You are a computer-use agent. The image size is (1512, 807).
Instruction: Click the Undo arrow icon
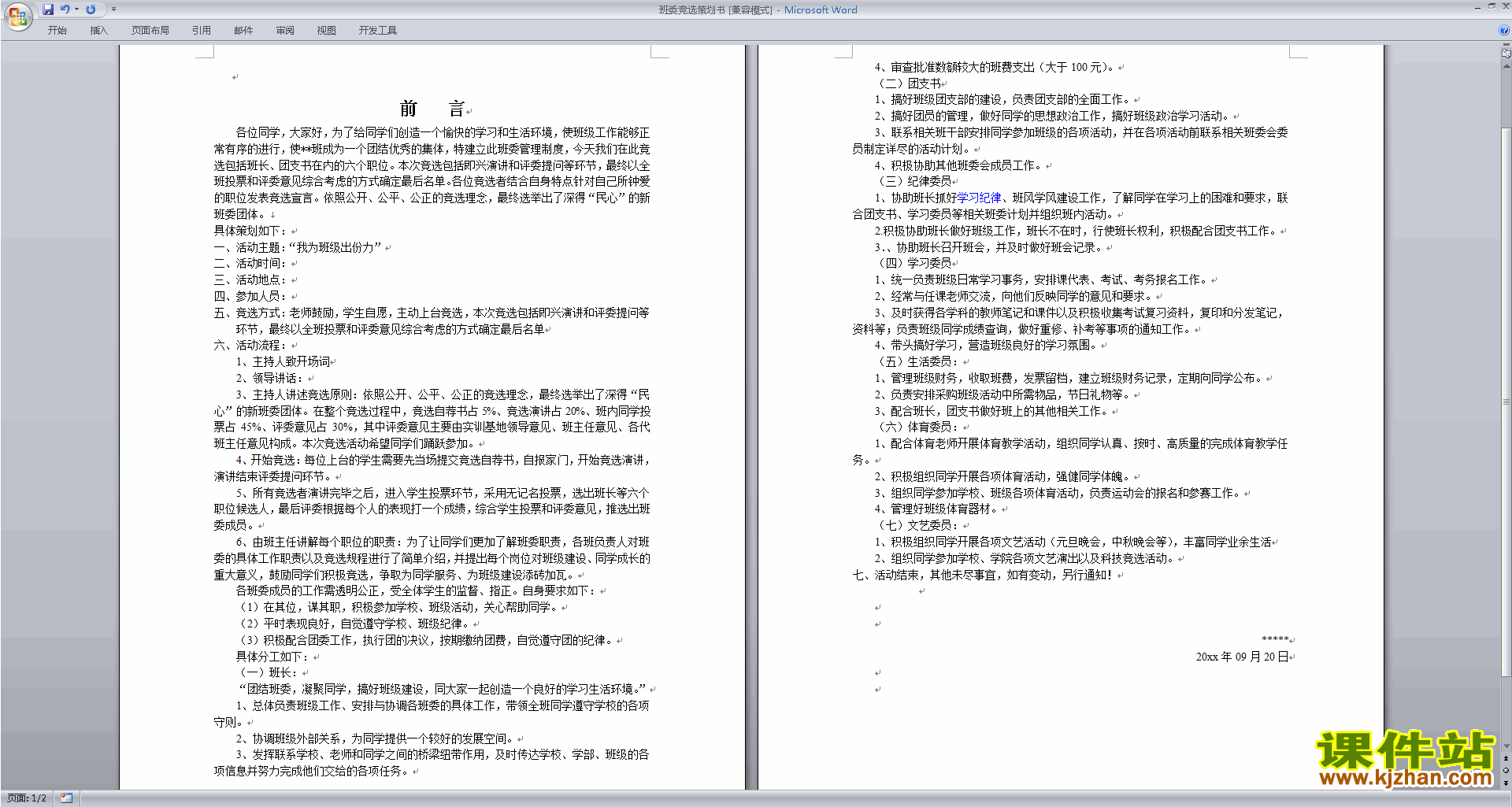coord(65,9)
